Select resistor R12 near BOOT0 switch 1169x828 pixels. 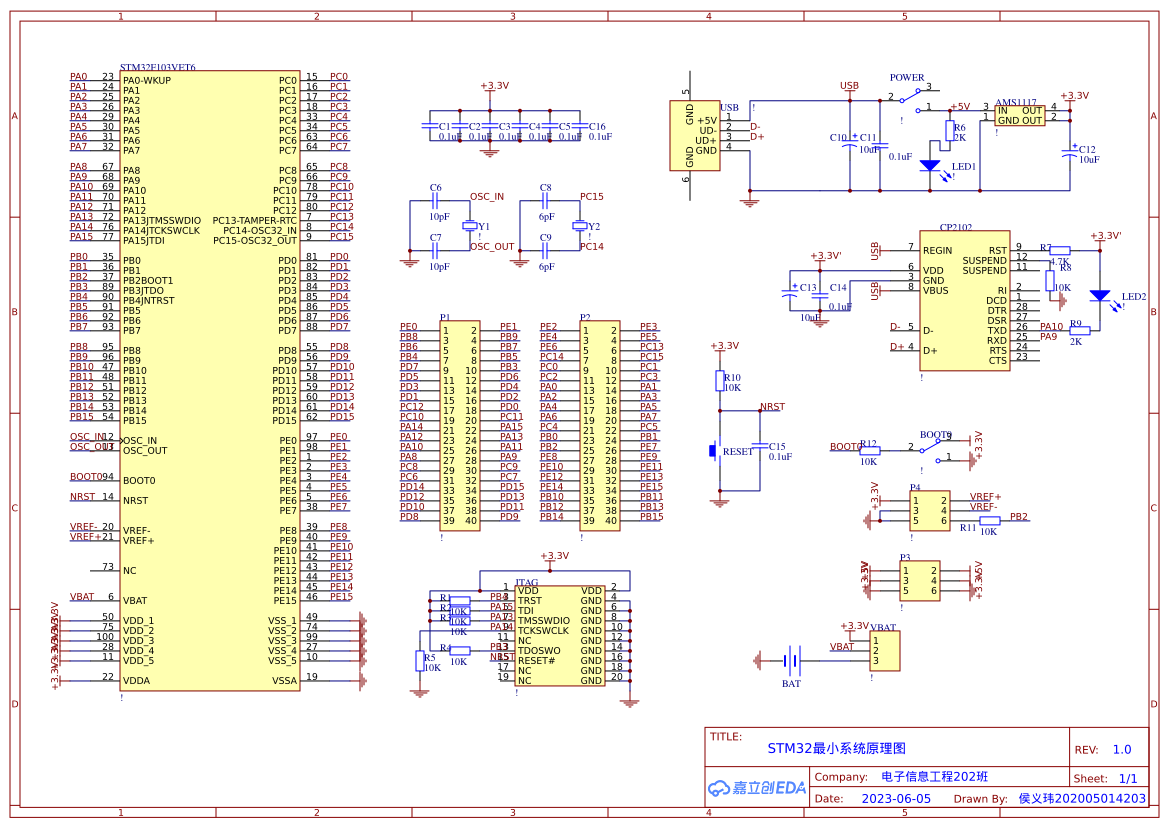869,451
